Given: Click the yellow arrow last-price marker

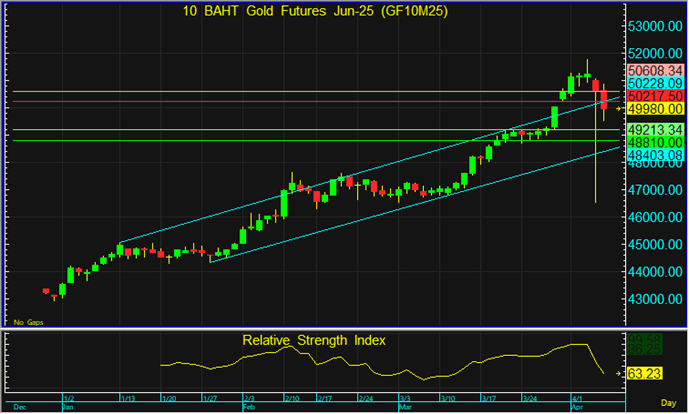Looking at the screenshot, I should click(x=619, y=108).
